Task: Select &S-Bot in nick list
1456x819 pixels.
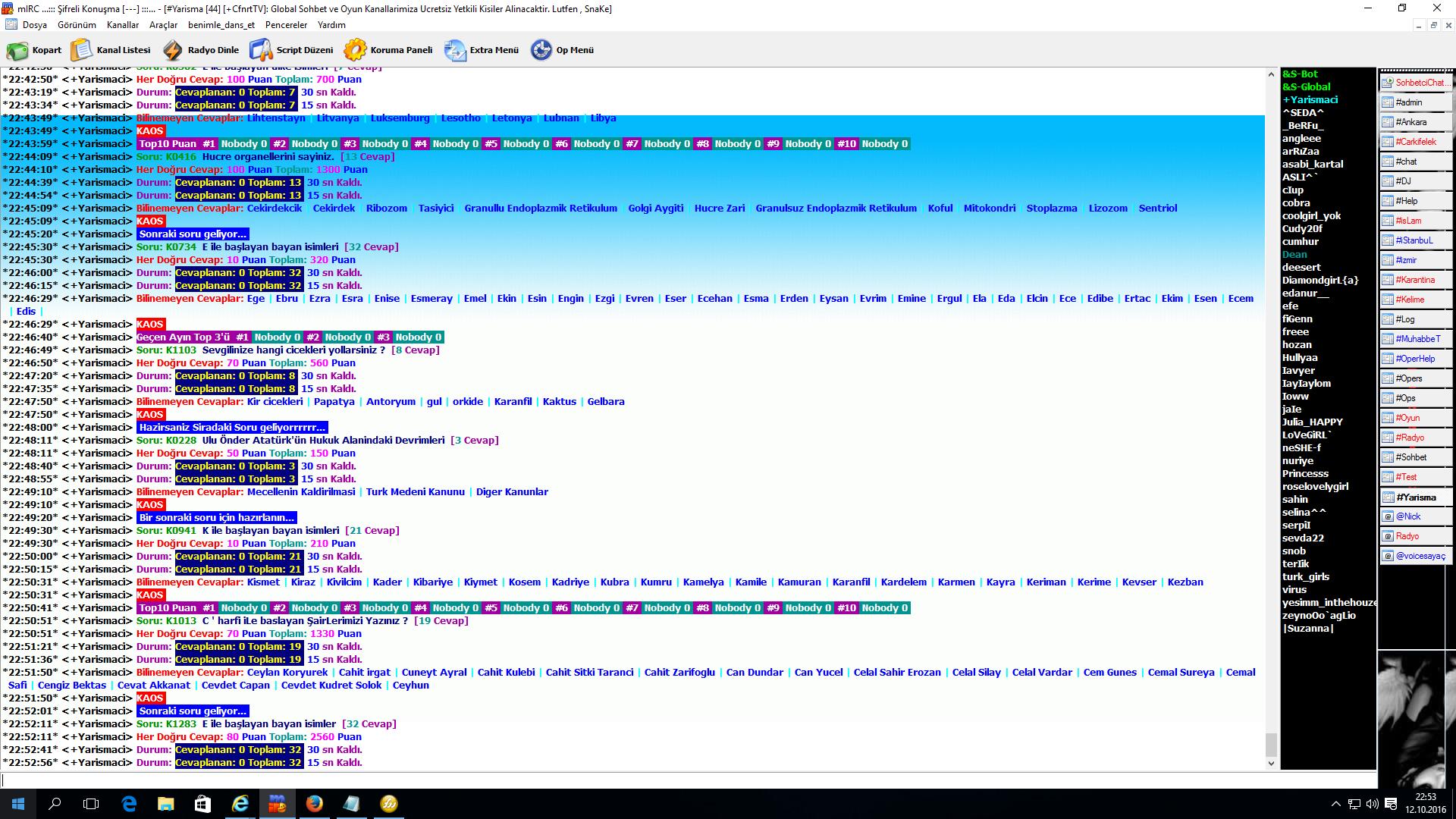Action: (x=1300, y=74)
